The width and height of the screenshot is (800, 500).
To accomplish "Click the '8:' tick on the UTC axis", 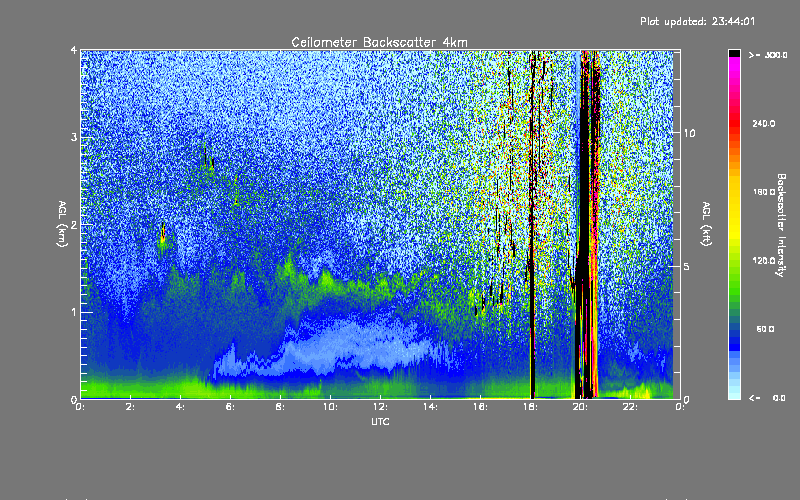I will [280, 407].
